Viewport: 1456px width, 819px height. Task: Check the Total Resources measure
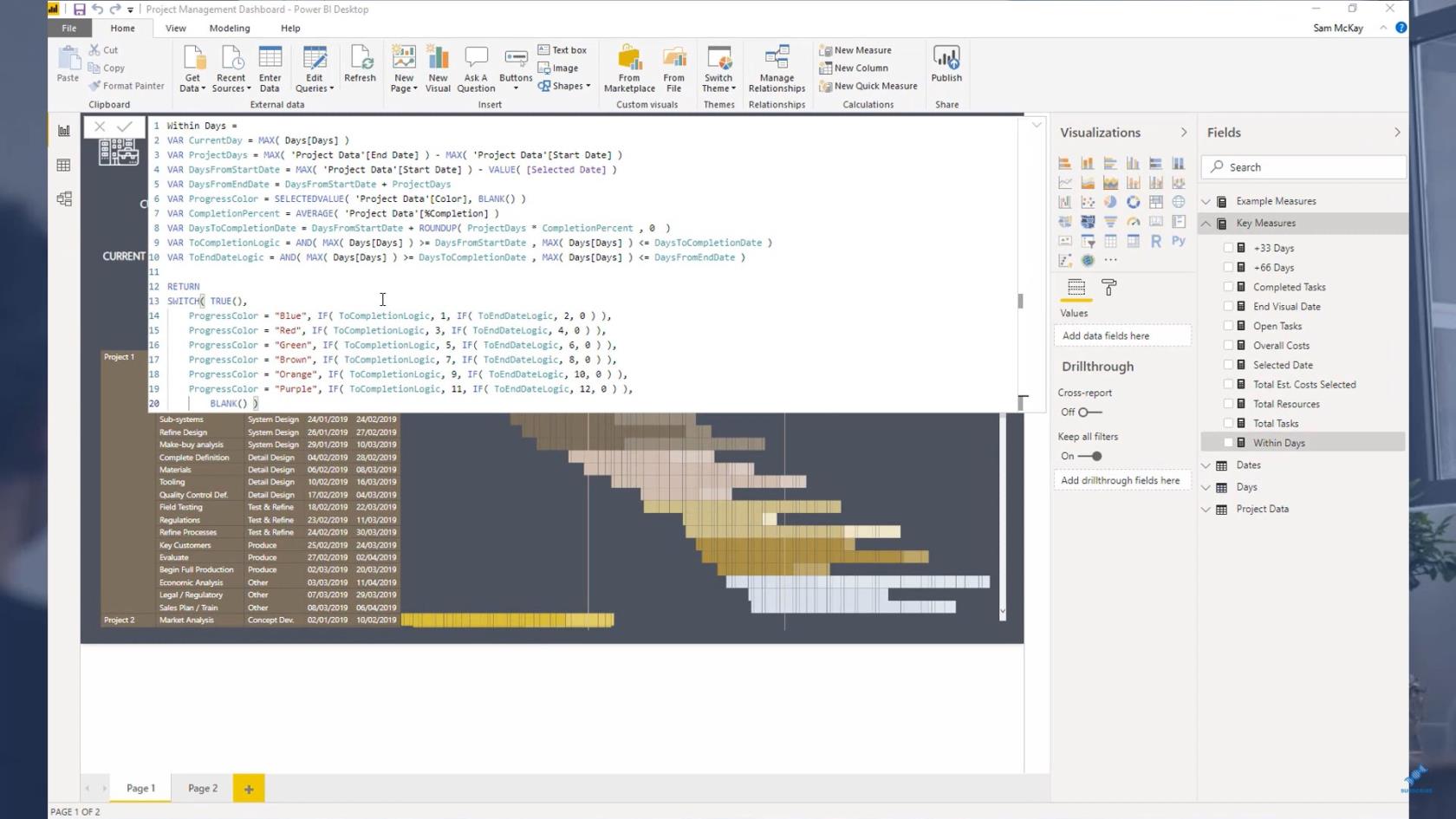pos(1228,404)
